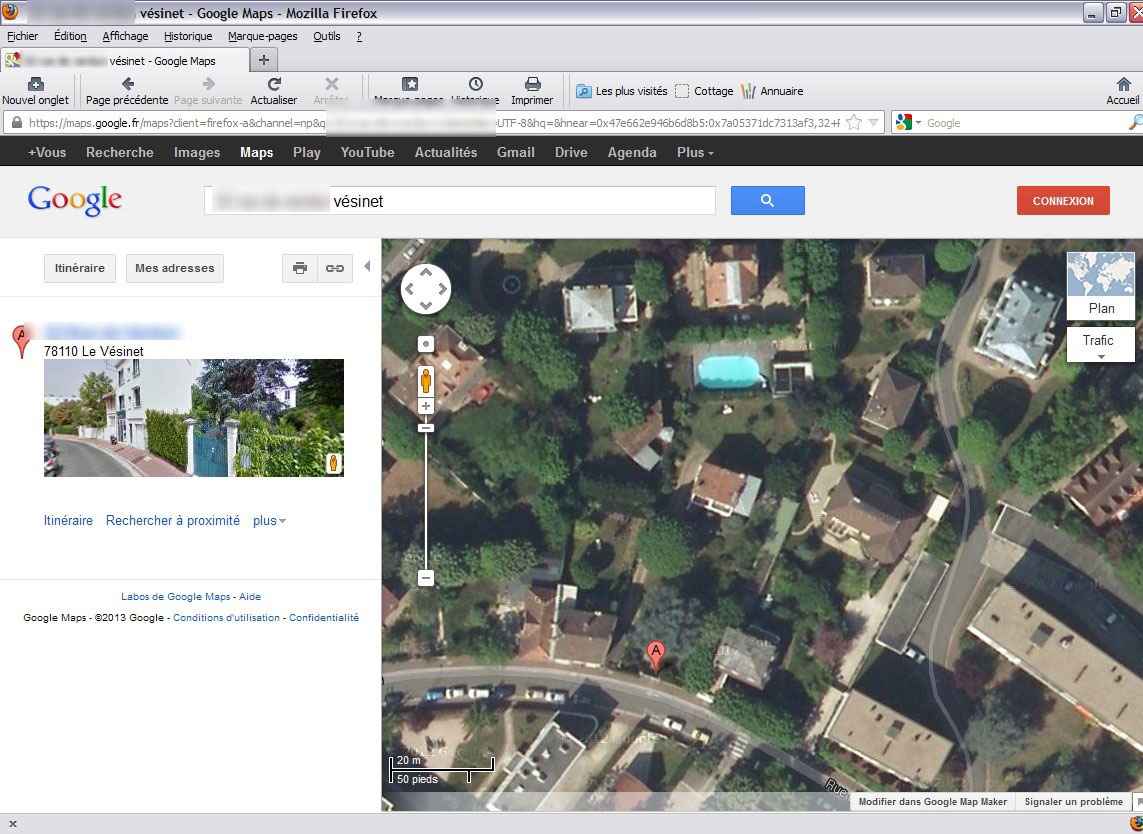1143x834 pixels.
Task: Click the Firefox icon in the status bar
Action: click(1135, 825)
